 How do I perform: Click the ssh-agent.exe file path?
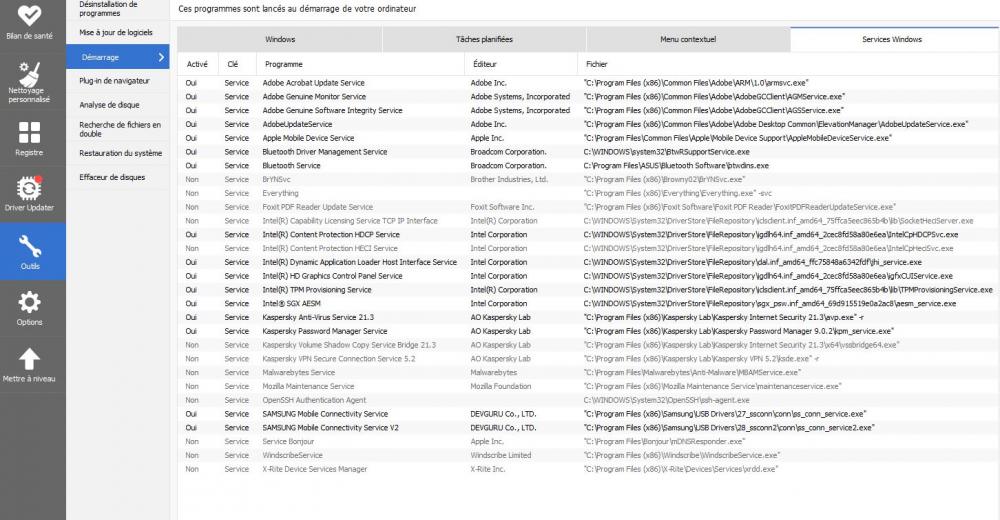[666, 400]
